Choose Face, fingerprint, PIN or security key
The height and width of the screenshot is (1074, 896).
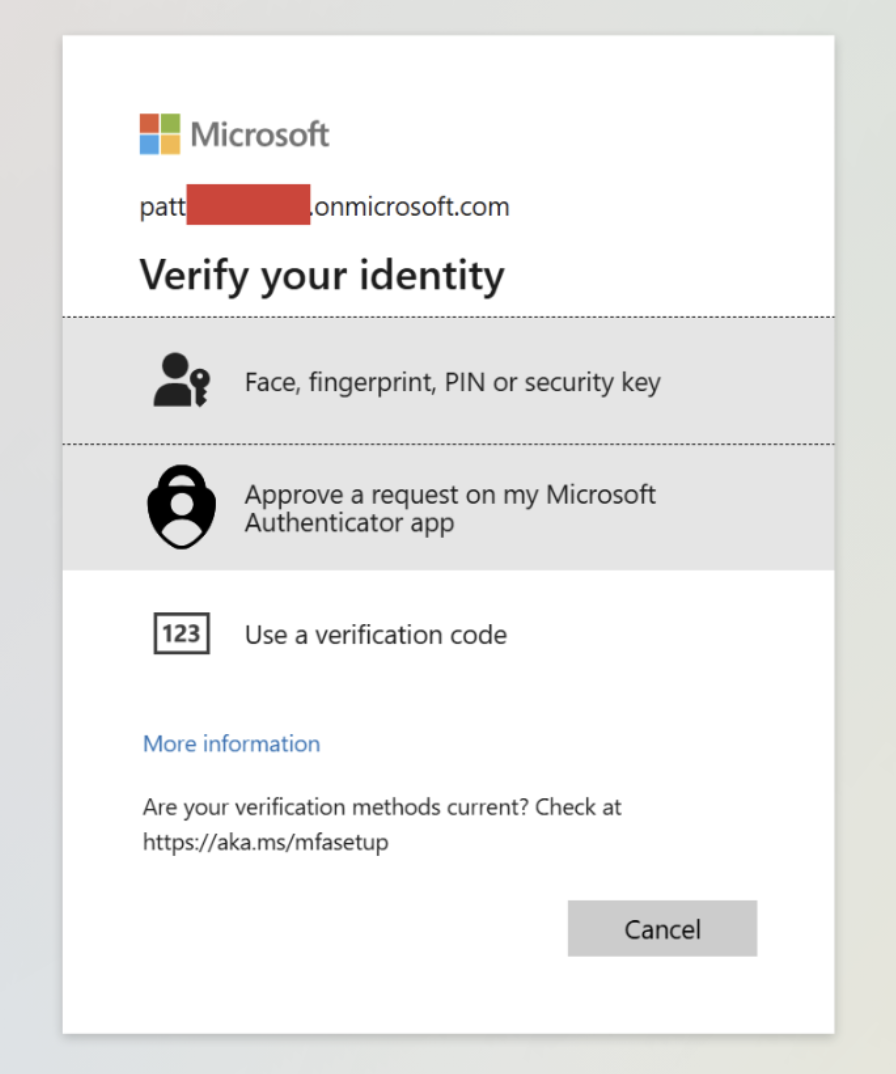pos(452,382)
